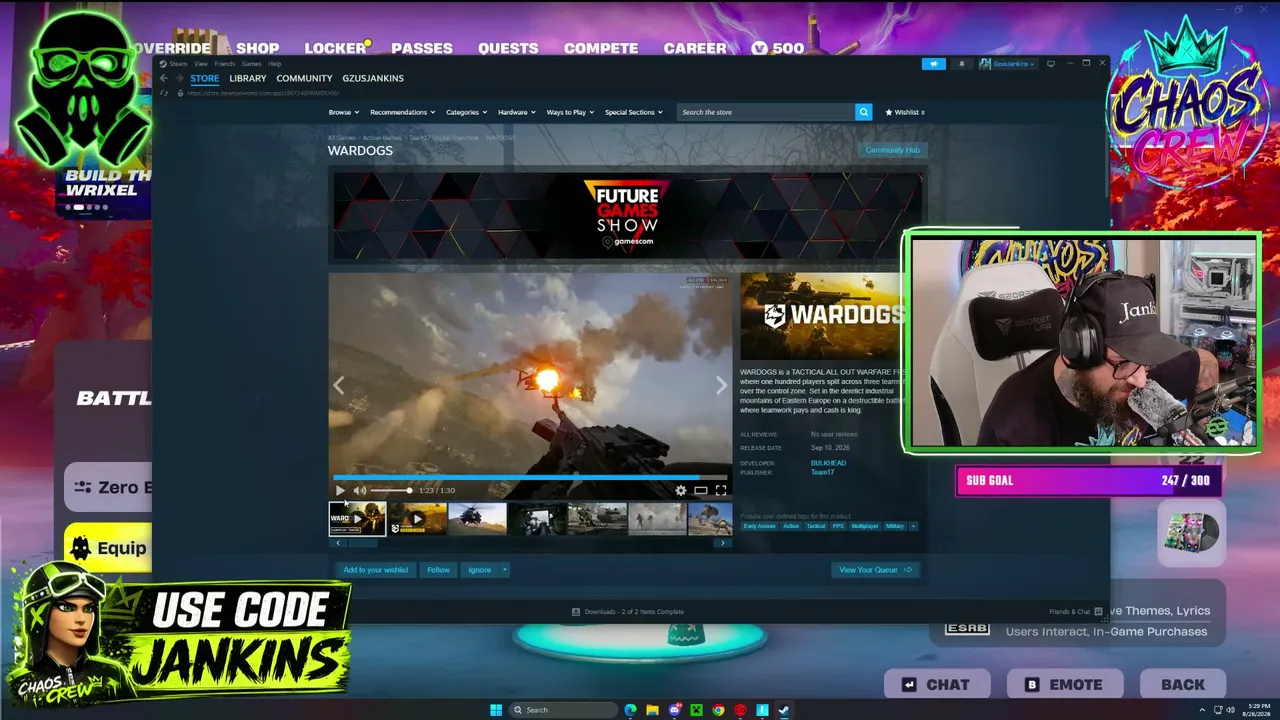Open the Friends menu in Steam
This screenshot has width=1280, height=720.
224,64
